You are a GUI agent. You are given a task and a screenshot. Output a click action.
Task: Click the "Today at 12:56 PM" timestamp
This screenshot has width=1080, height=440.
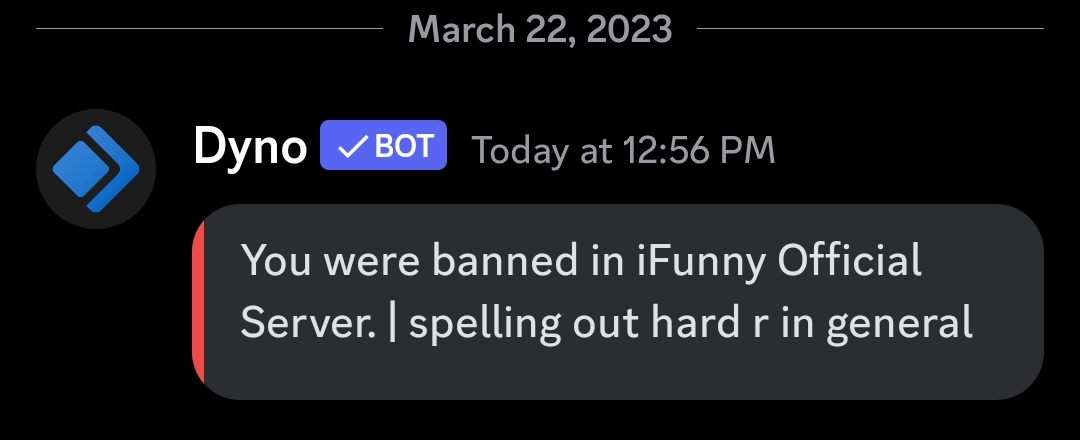coord(623,150)
